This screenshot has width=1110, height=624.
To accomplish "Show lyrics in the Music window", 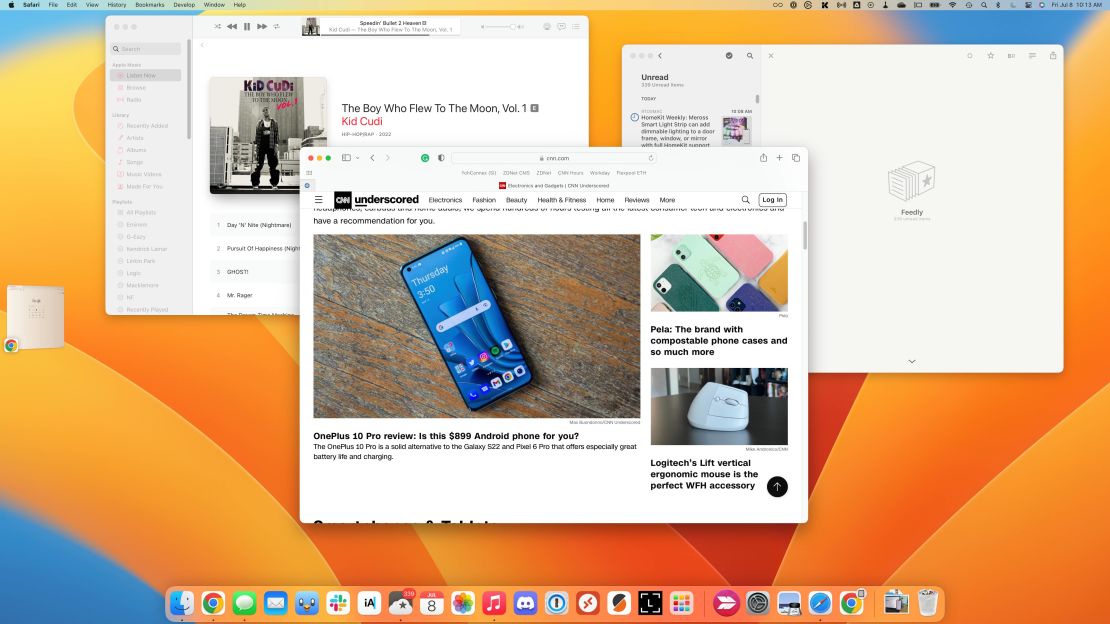I will (561, 27).
